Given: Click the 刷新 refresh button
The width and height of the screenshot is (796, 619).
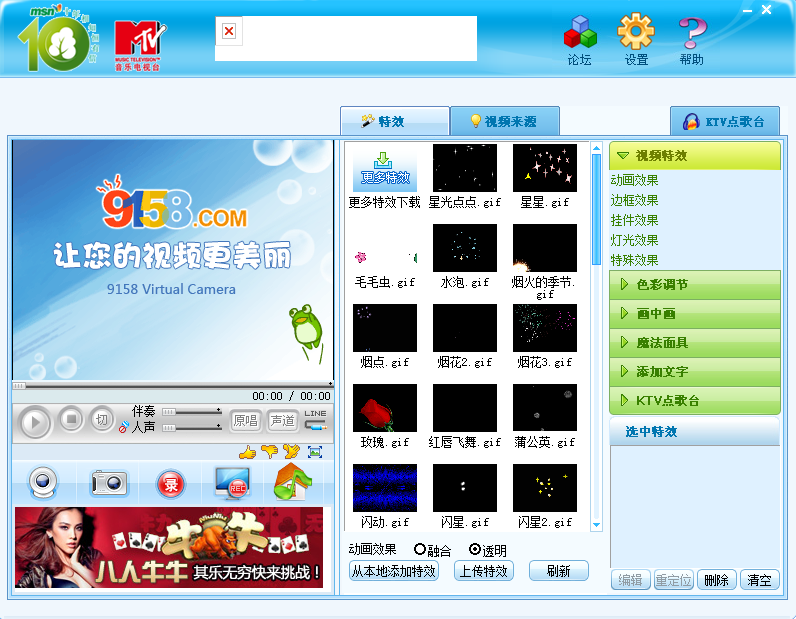Looking at the screenshot, I should [x=558, y=571].
